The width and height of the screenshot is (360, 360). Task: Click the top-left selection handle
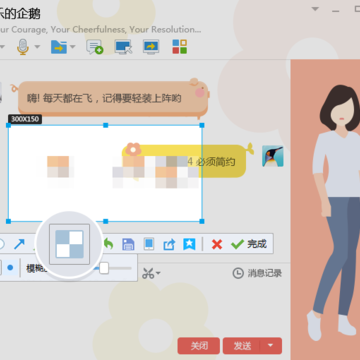9,125
